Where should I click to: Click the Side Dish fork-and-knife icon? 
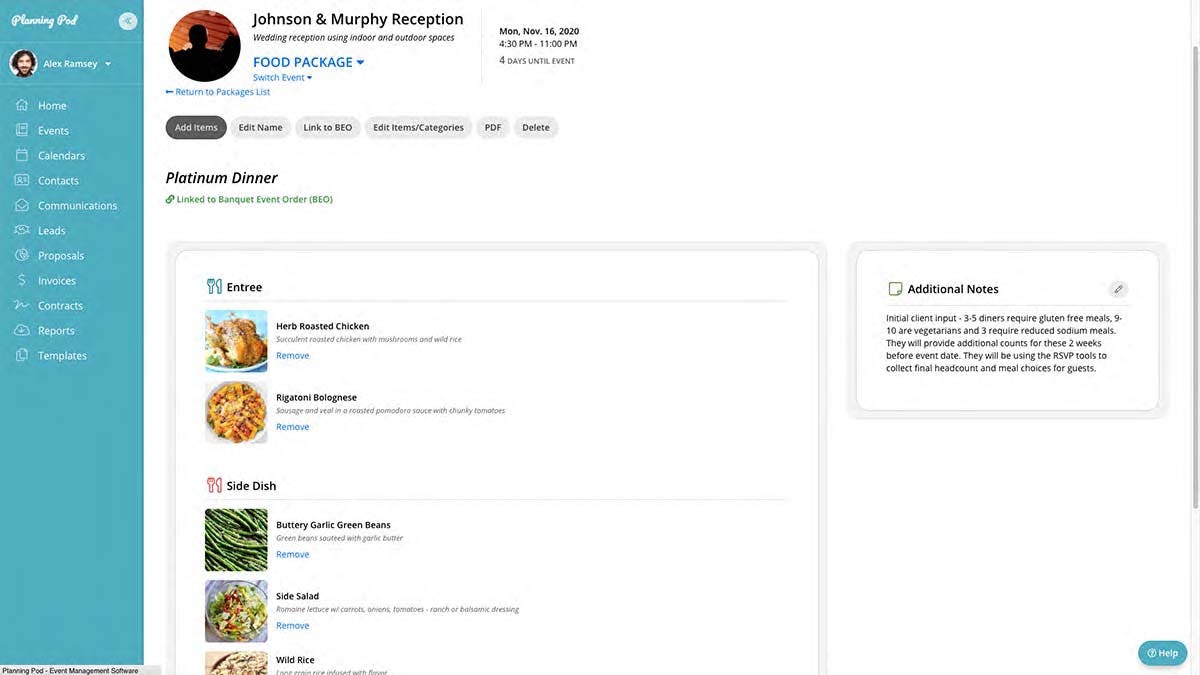click(x=214, y=486)
